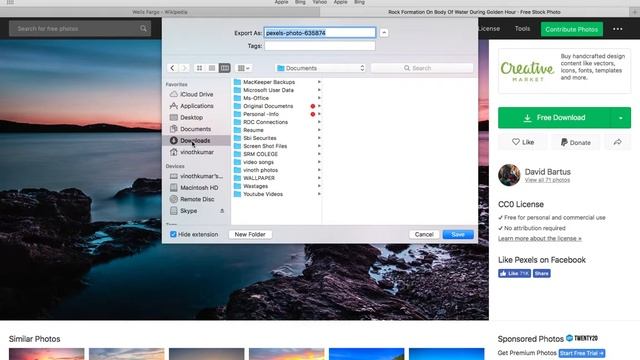Viewport: 640px width, 360px height.
Task: Click the Tags input field
Action: (320, 46)
